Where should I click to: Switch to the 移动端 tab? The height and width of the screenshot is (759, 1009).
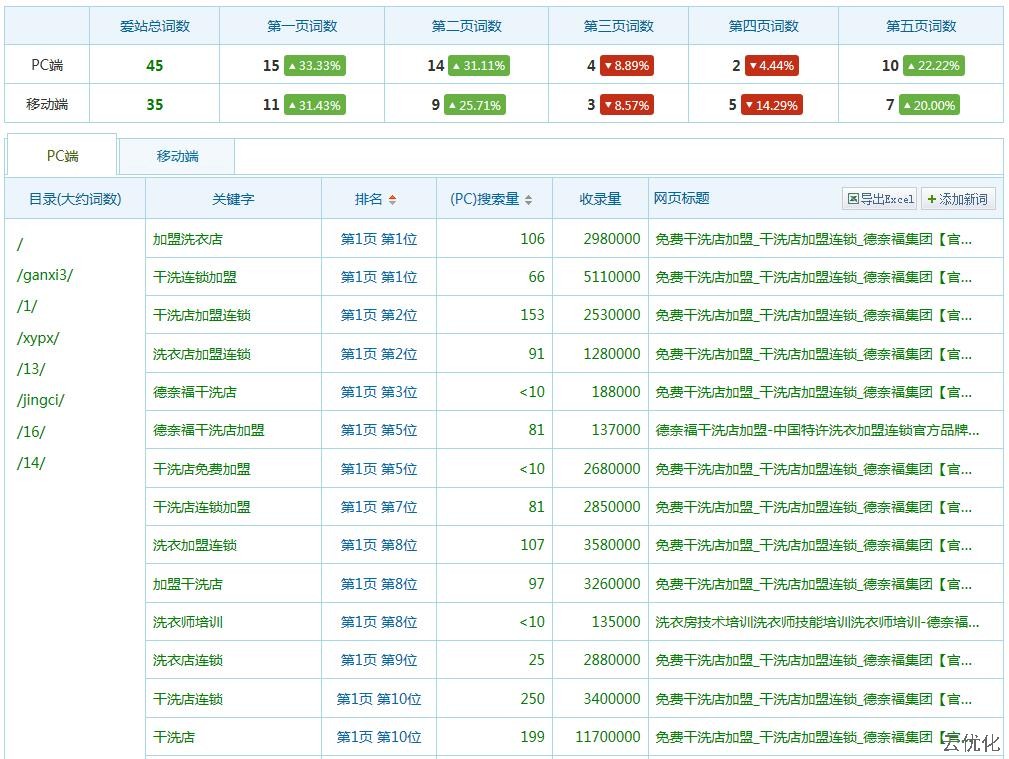click(177, 156)
